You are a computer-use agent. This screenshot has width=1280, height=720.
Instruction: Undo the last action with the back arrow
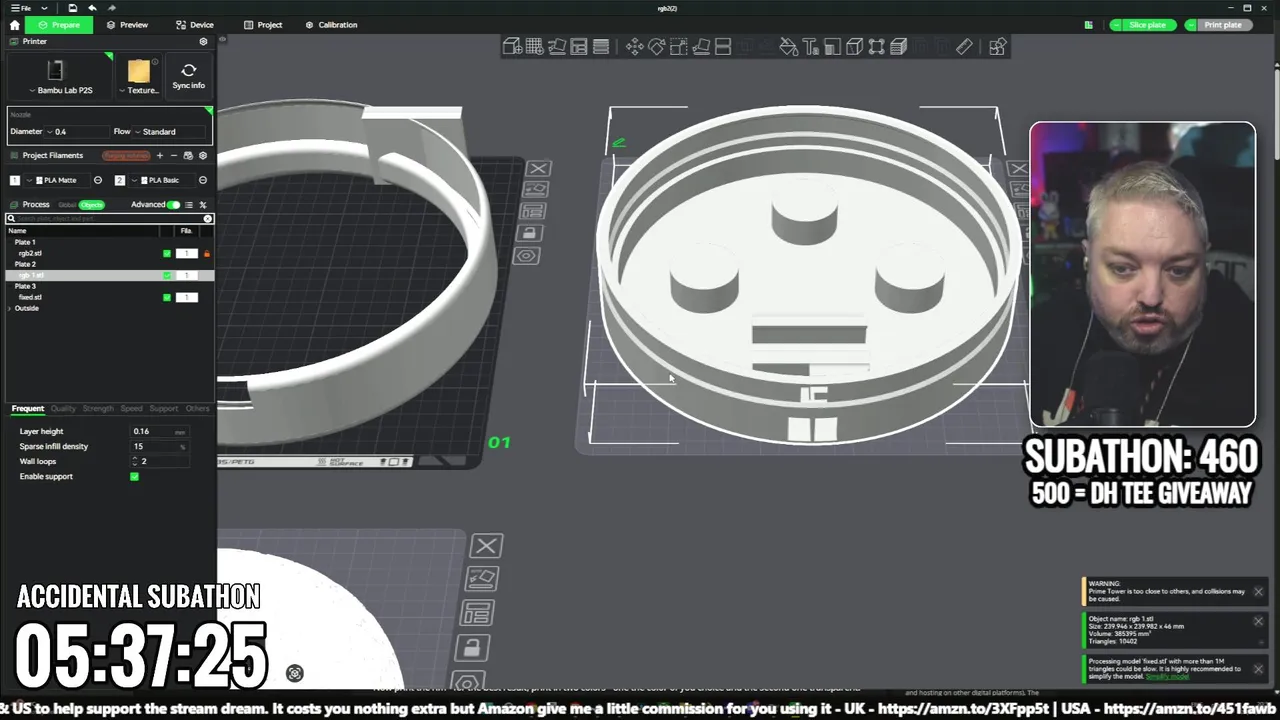coord(95,8)
